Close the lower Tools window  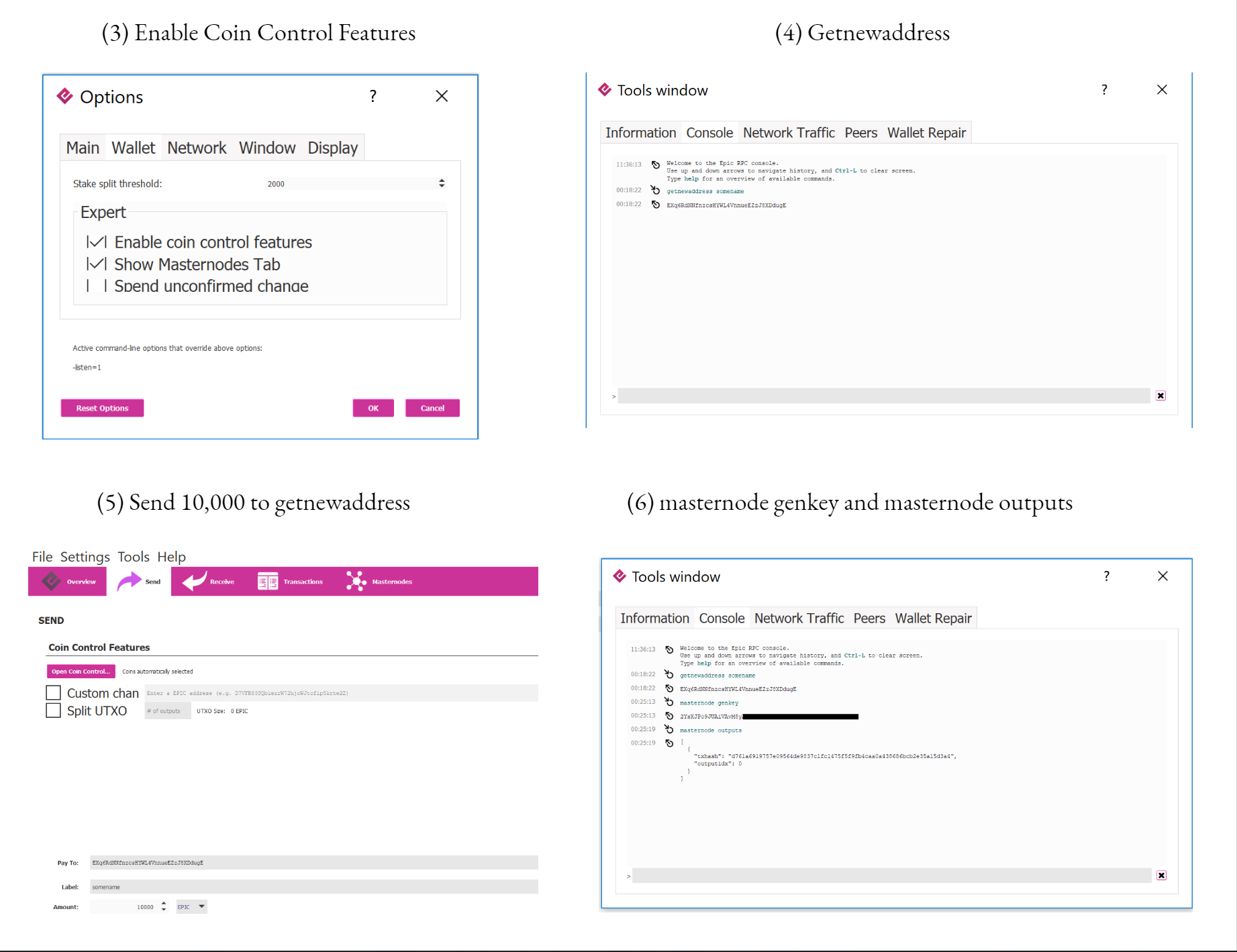point(1162,576)
